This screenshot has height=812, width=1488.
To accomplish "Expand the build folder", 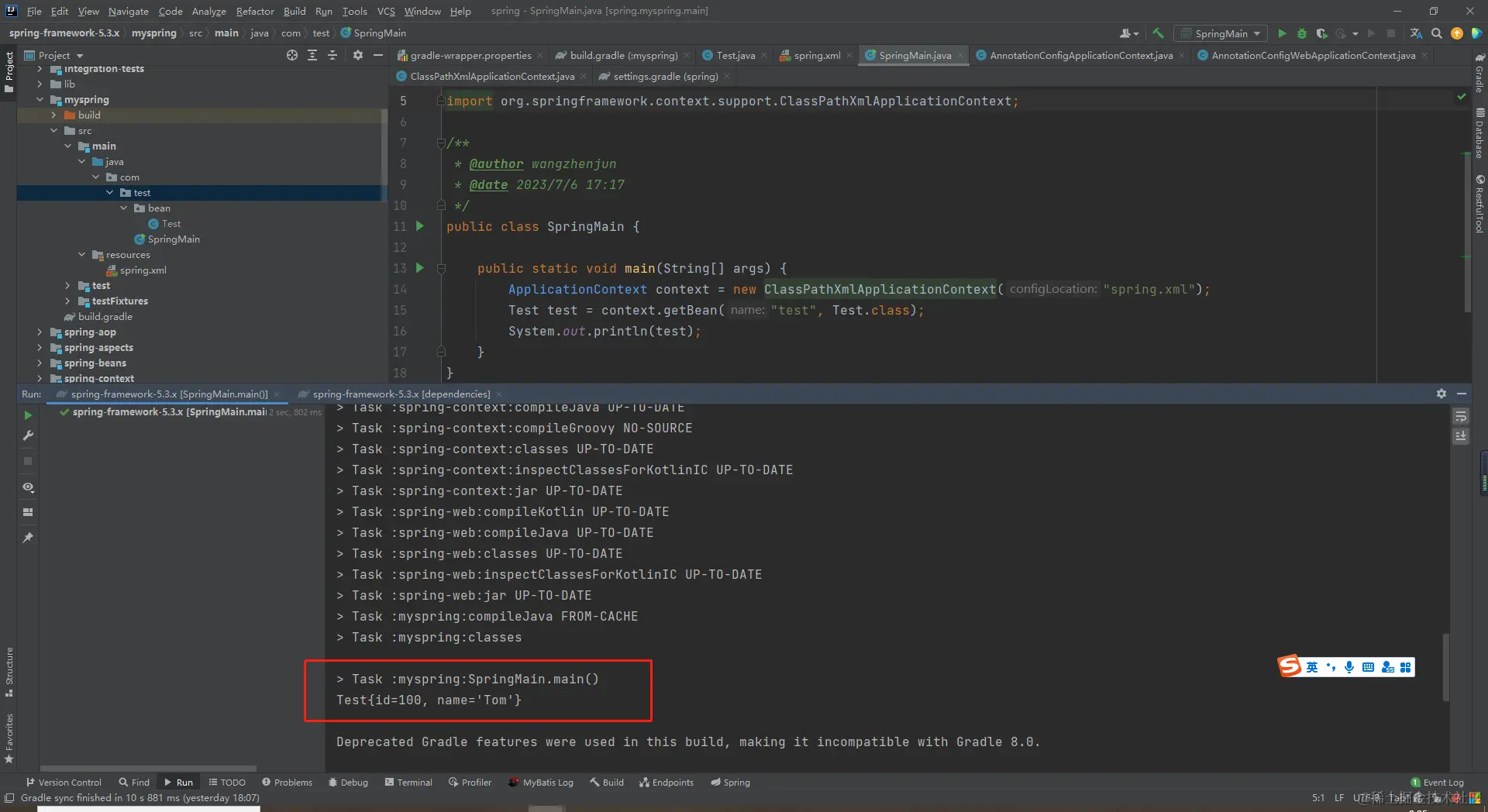I will [x=53, y=115].
